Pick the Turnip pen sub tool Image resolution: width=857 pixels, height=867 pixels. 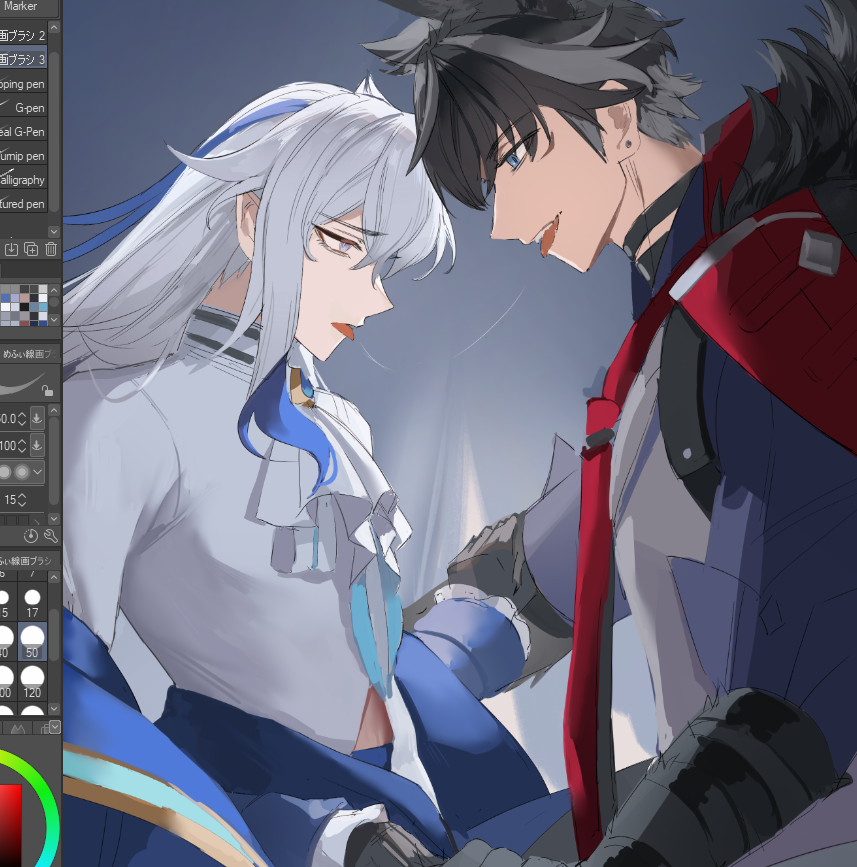coord(24,155)
